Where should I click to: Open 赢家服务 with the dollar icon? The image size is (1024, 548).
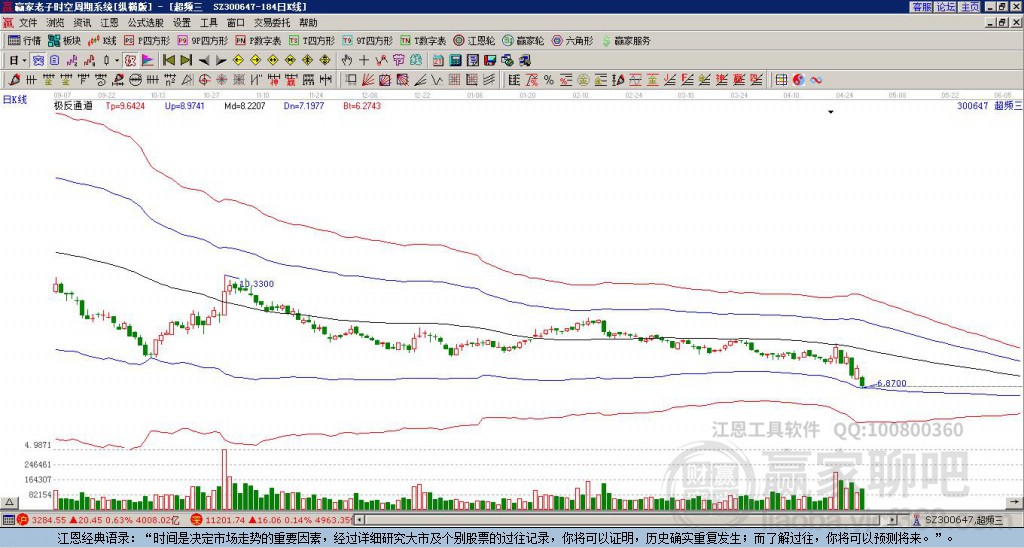click(x=626, y=40)
